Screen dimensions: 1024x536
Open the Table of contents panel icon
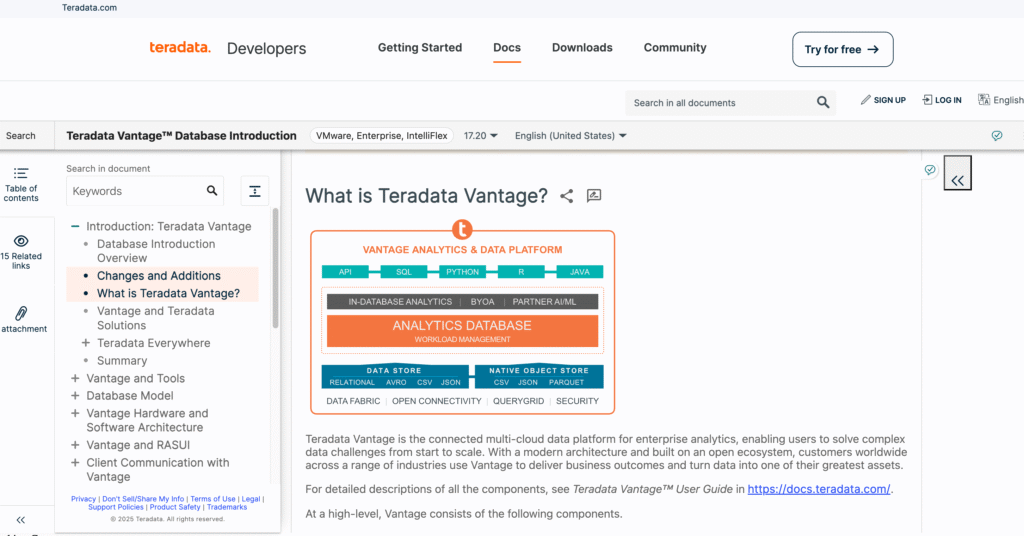21,174
